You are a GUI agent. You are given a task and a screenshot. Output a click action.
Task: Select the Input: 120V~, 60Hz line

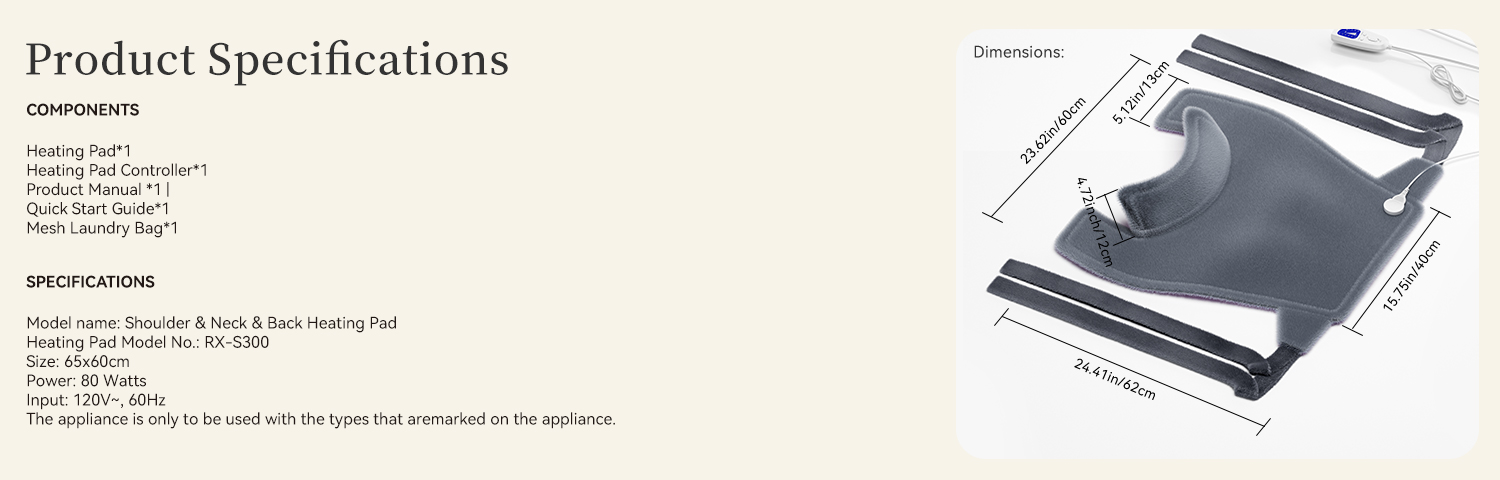tap(96, 399)
